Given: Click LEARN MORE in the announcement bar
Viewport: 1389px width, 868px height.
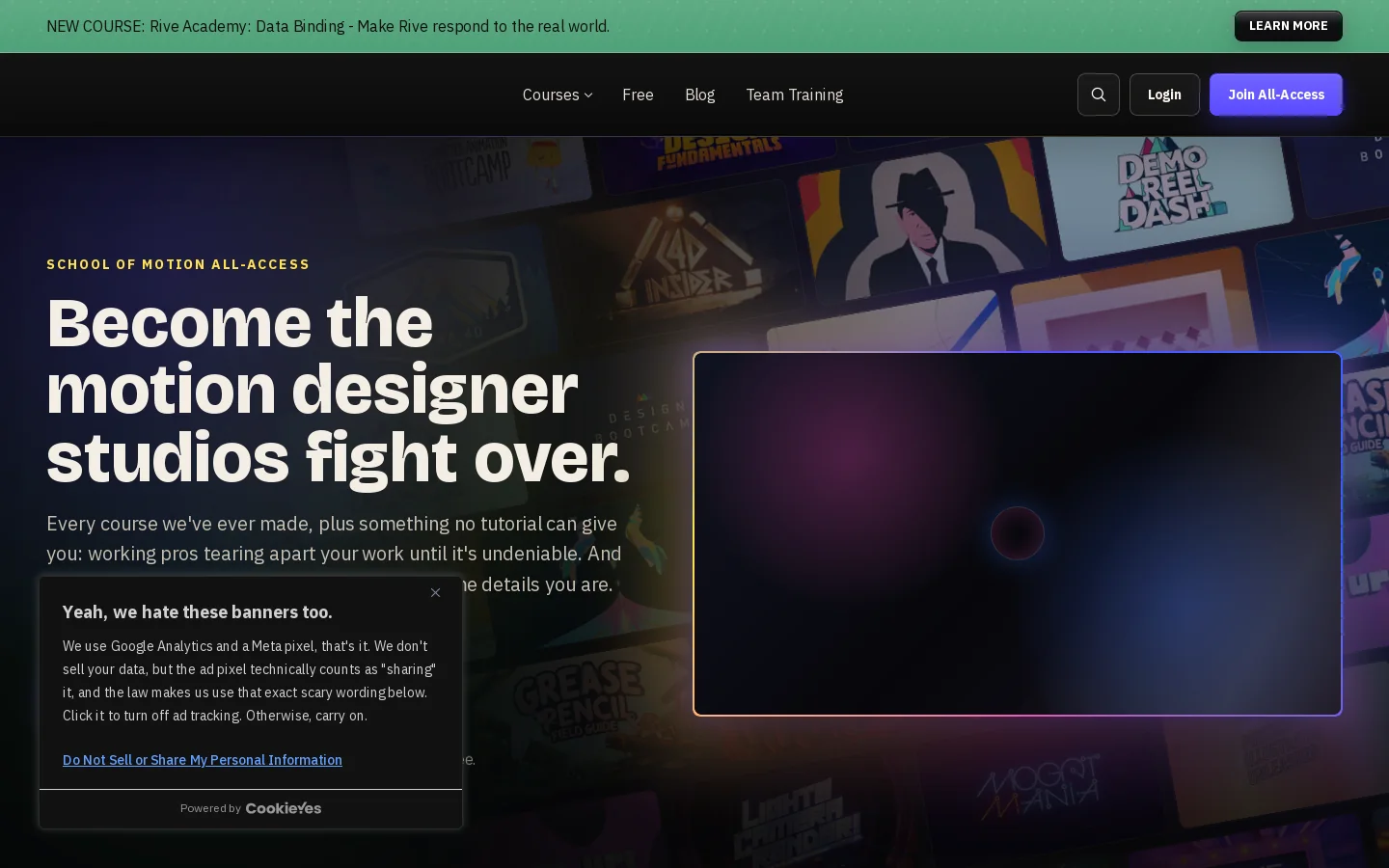Looking at the screenshot, I should click(x=1289, y=26).
